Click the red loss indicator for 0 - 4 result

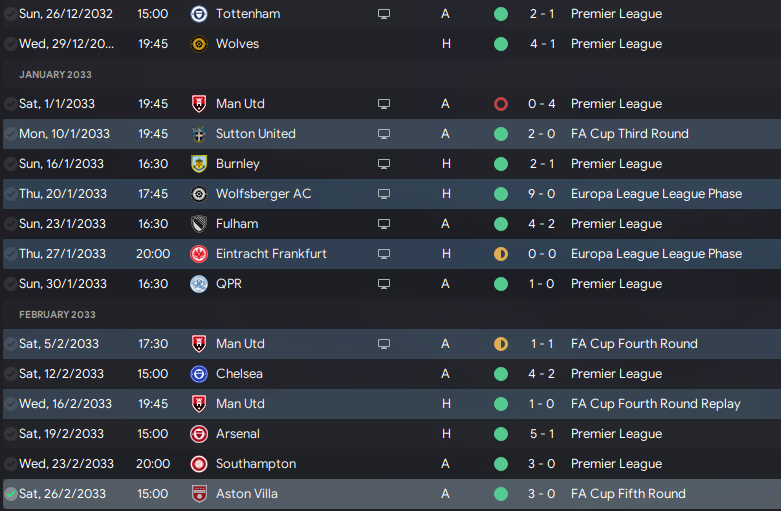pos(501,104)
